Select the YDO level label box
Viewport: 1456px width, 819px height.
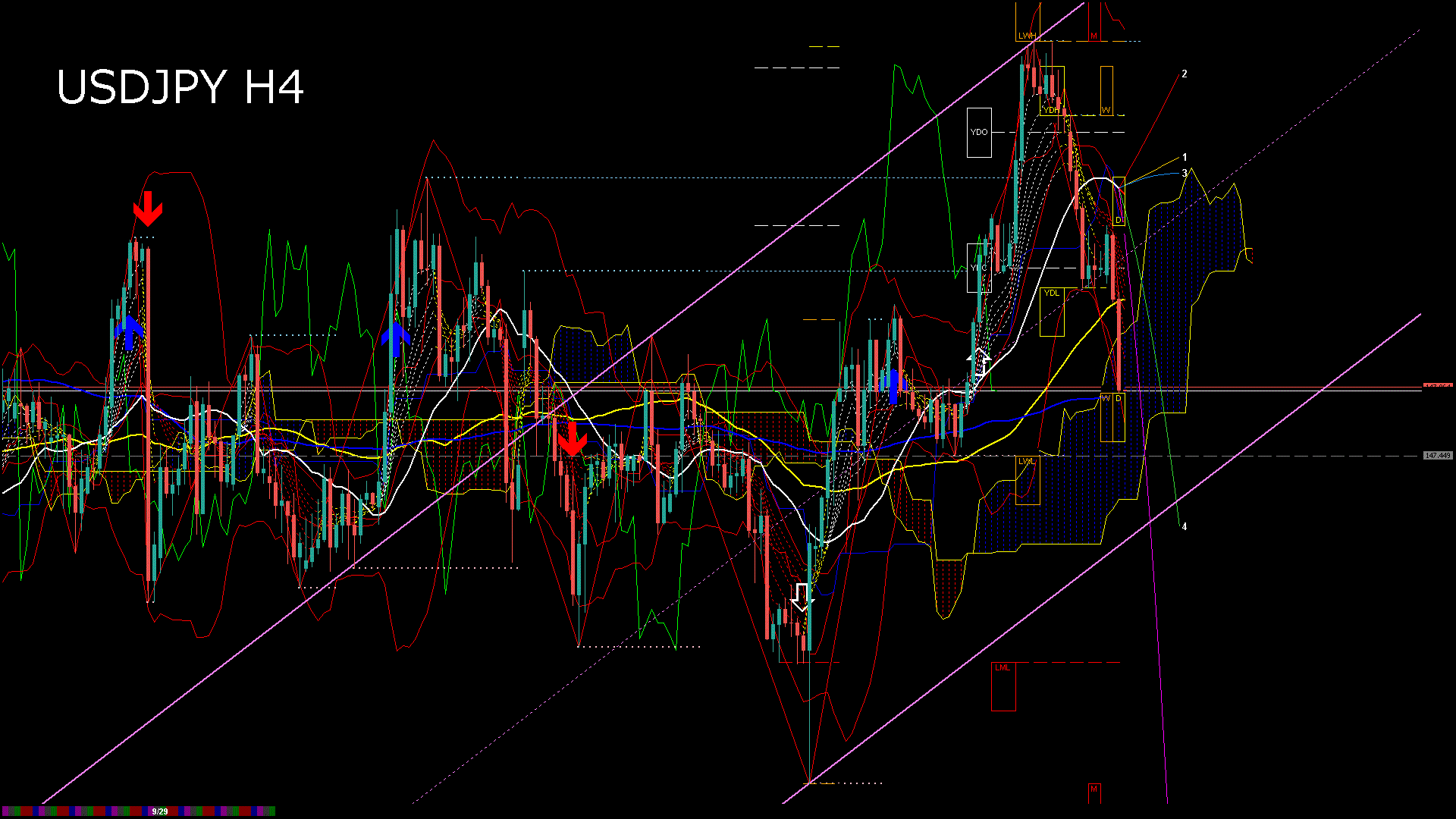click(x=979, y=133)
